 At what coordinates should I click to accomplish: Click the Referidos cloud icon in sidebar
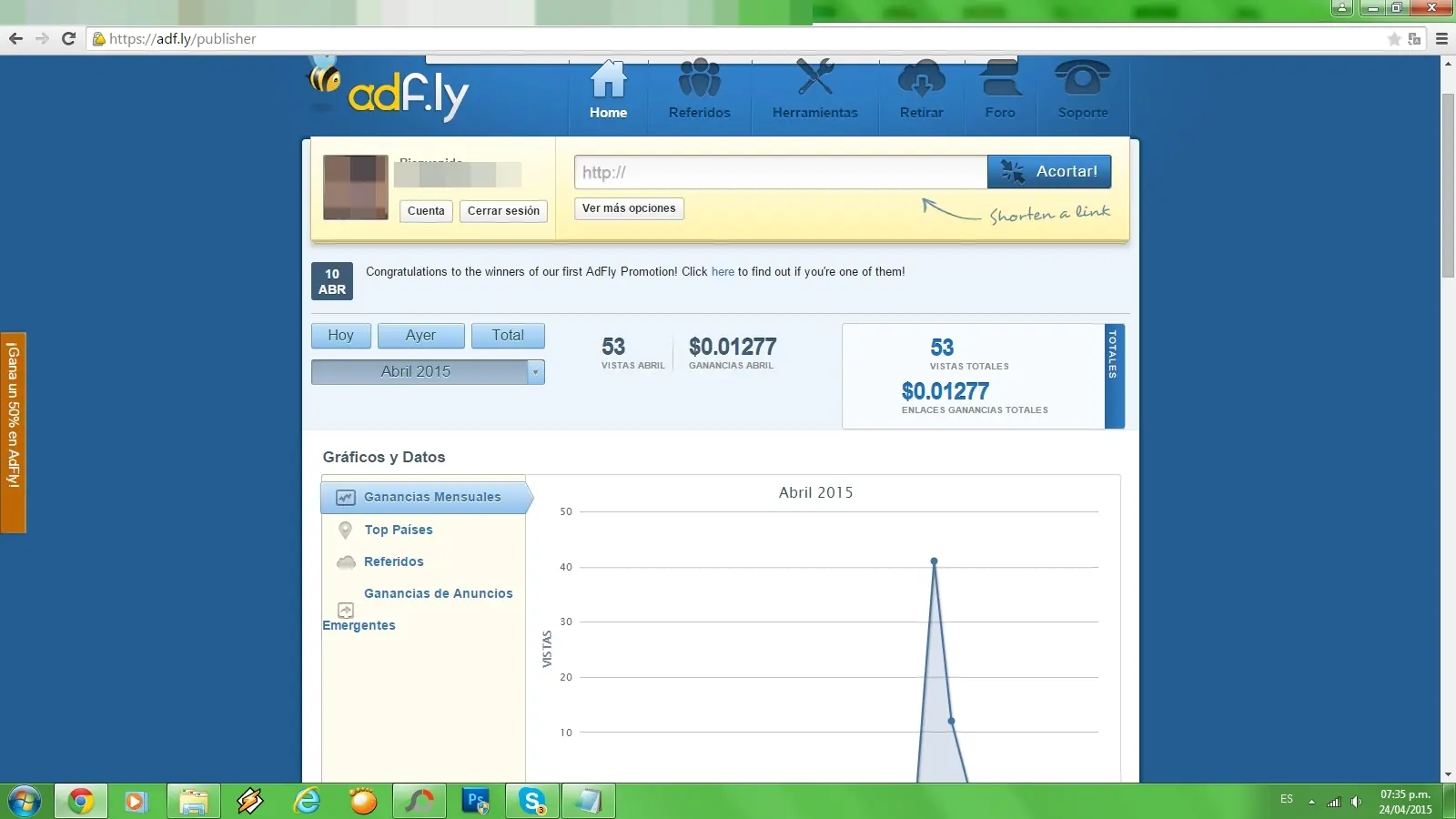pos(346,562)
